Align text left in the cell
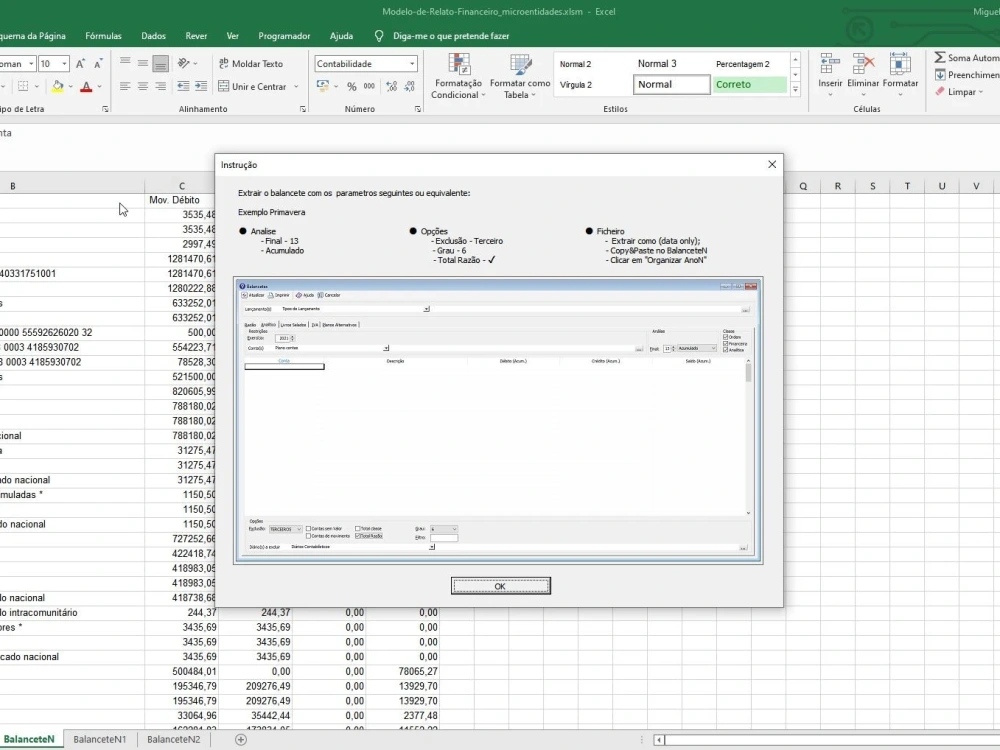Viewport: 1000px width, 750px height. [x=125, y=86]
